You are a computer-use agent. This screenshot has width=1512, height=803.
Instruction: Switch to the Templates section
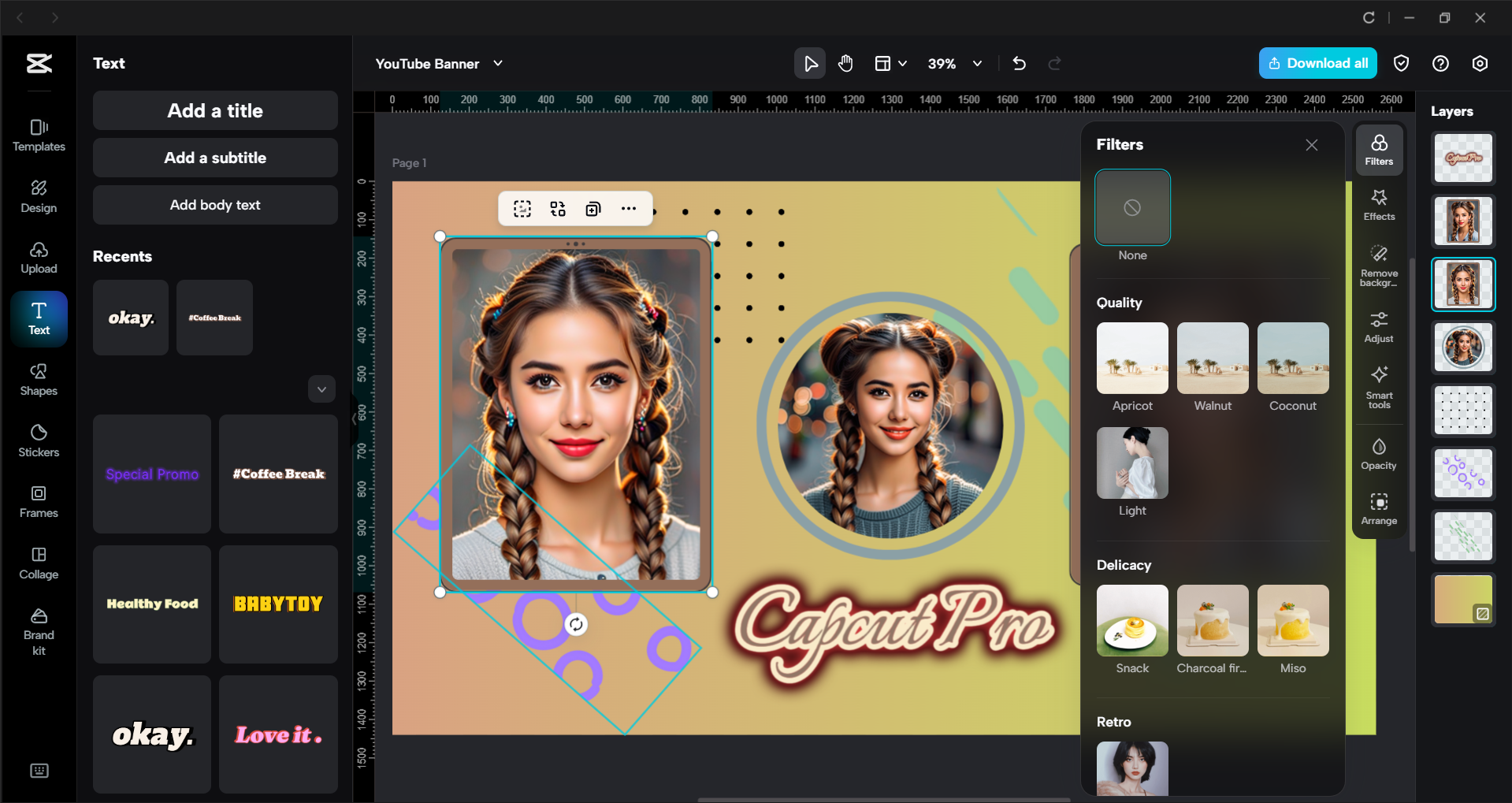click(38, 135)
